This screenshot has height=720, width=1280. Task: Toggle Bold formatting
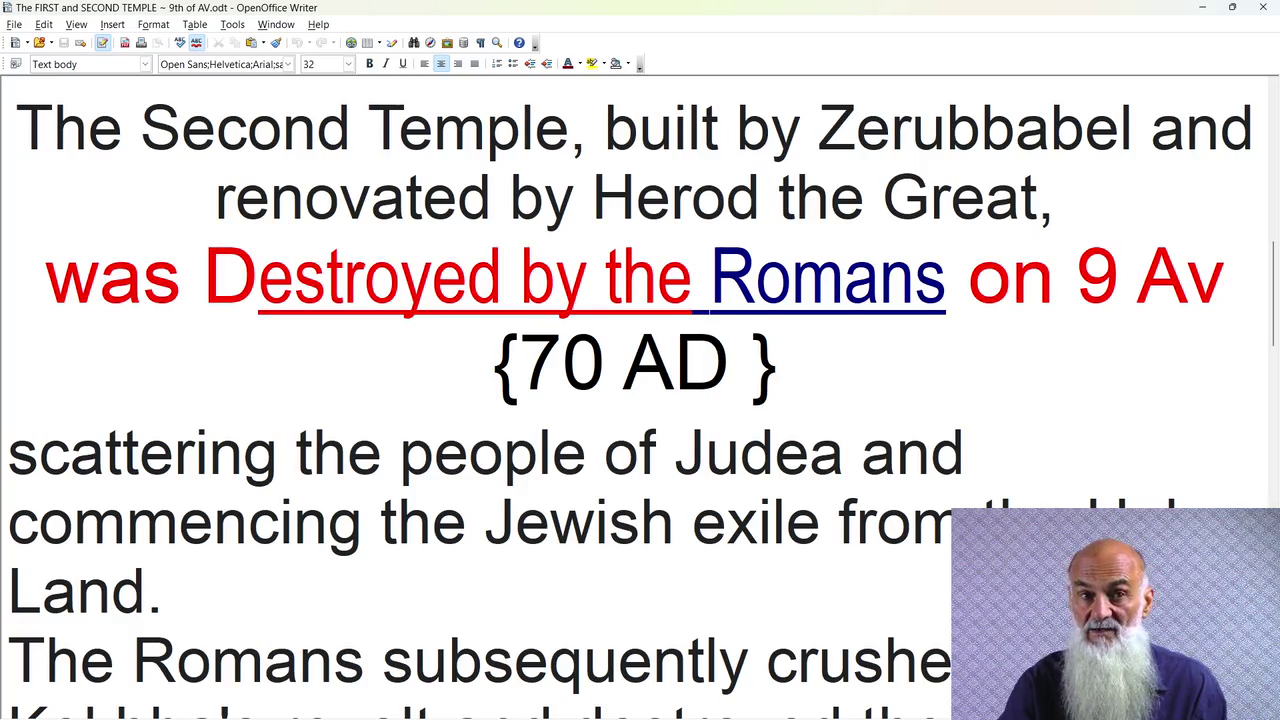click(x=369, y=64)
